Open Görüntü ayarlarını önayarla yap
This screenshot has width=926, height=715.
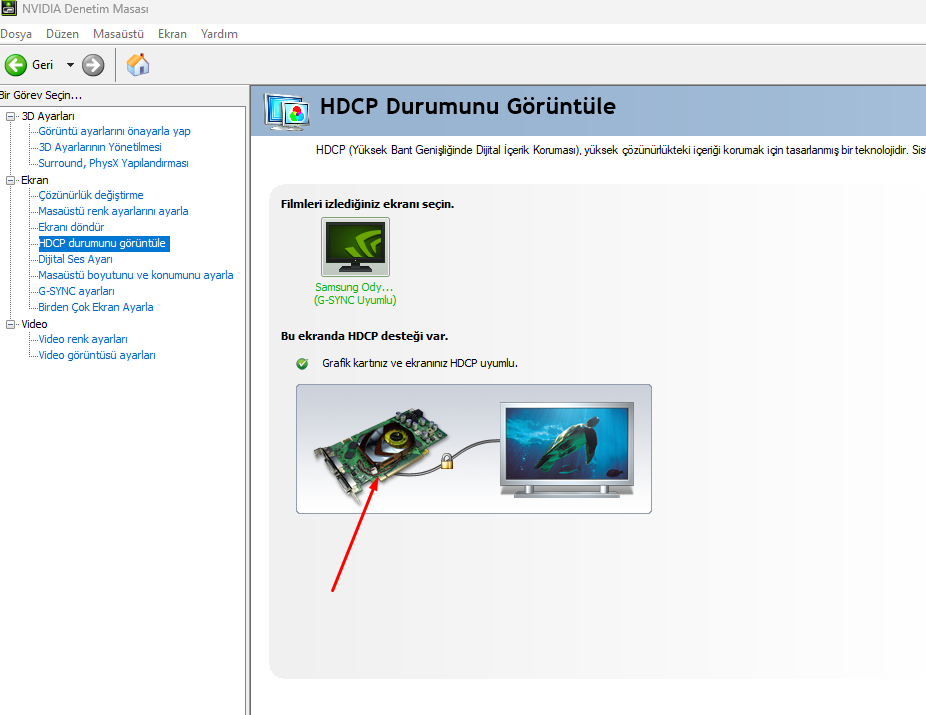(115, 131)
